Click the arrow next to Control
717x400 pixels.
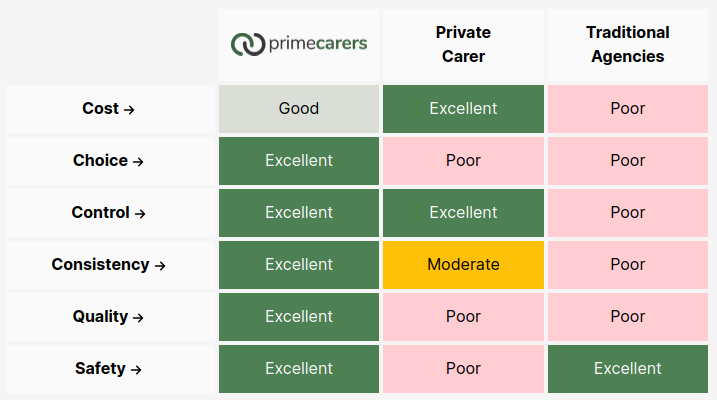(140, 214)
